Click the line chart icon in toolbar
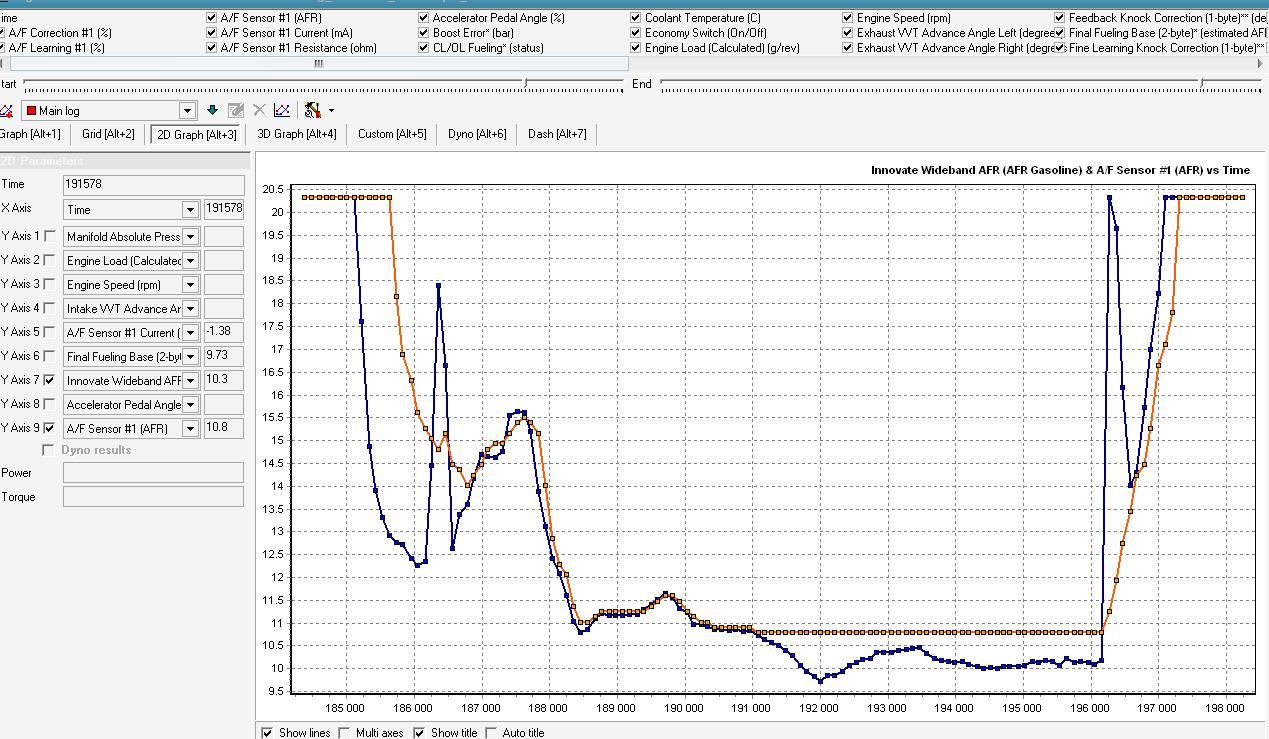 point(283,110)
